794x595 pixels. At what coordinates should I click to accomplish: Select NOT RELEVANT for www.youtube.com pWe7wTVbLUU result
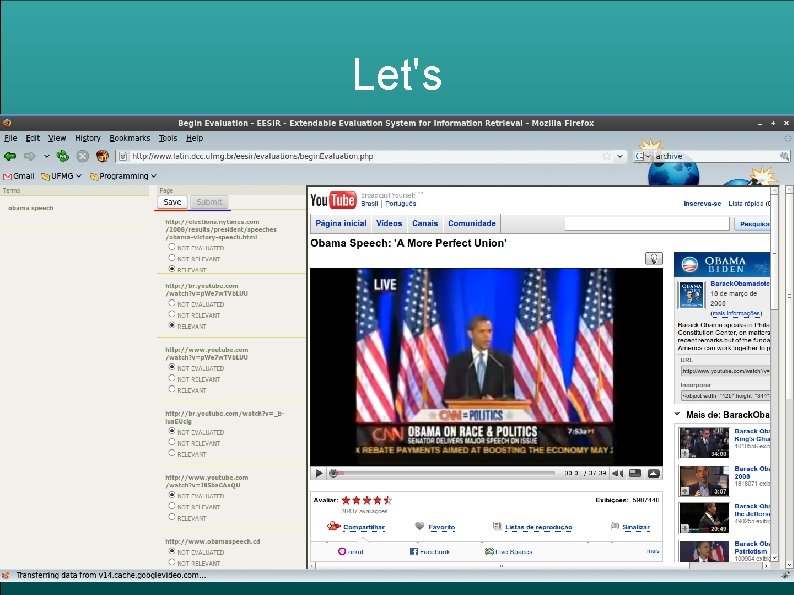pyautogui.click(x=172, y=378)
